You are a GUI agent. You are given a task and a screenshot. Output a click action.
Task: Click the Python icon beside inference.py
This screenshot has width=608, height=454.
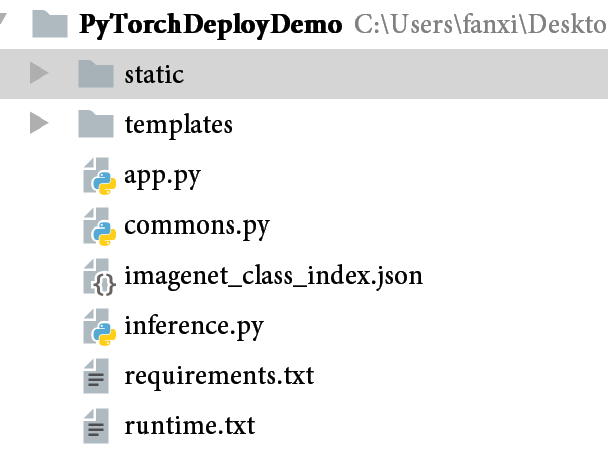[99, 327]
